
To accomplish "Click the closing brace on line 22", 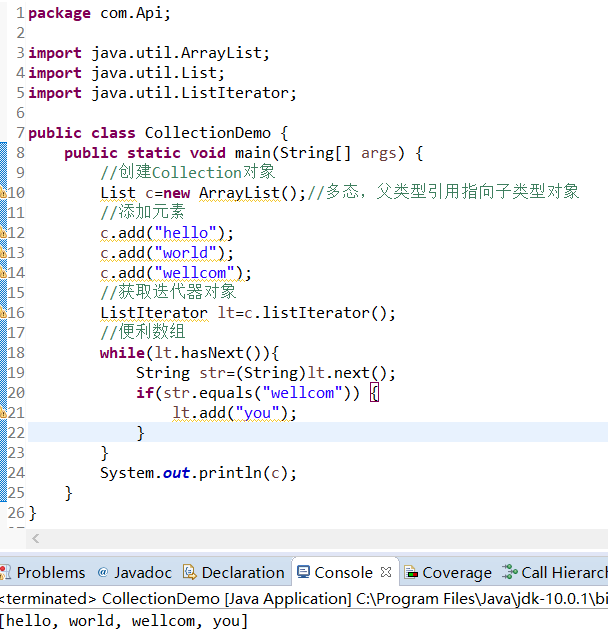I will [x=141, y=433].
